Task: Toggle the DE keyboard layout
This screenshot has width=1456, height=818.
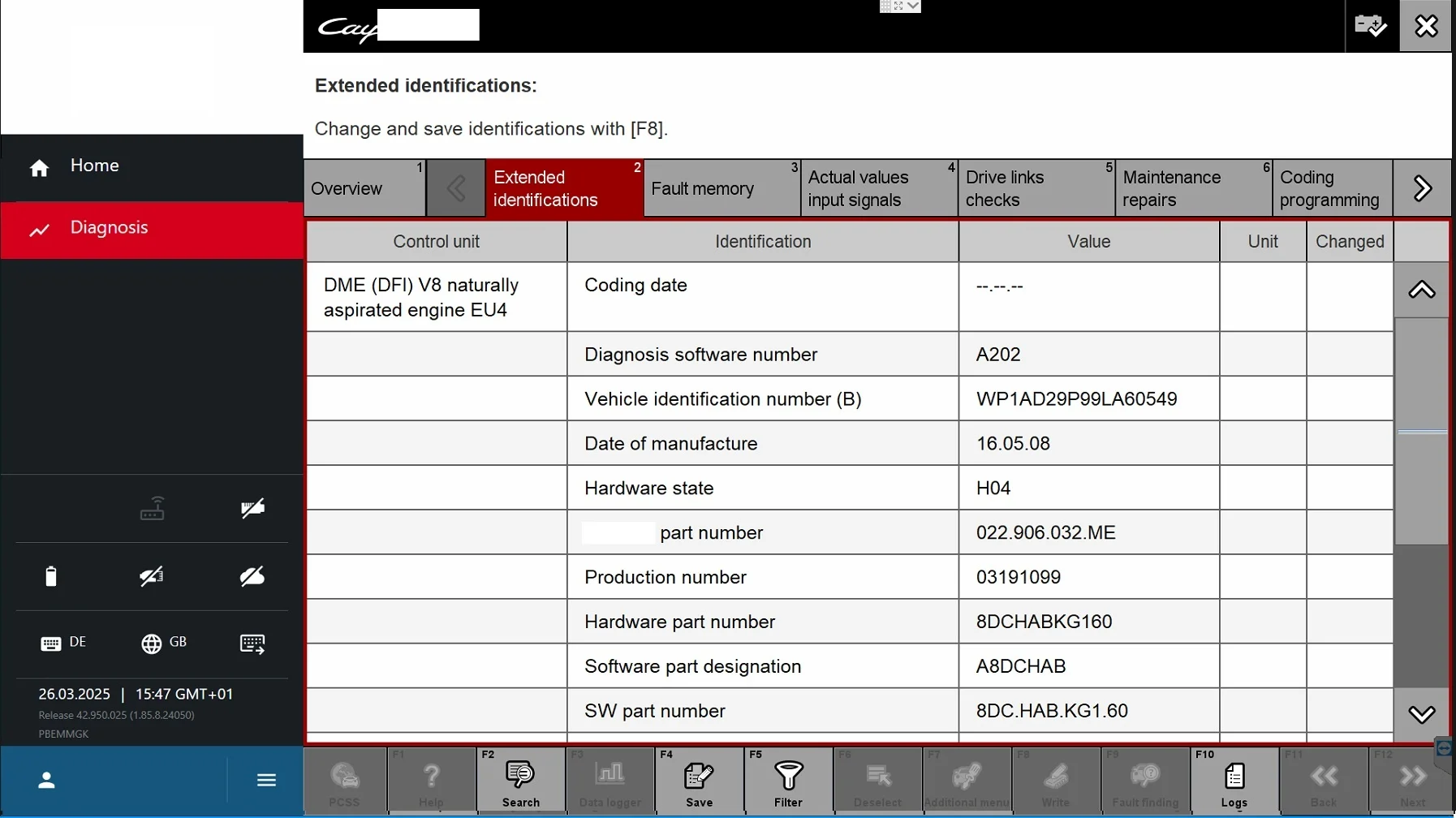Action: [63, 643]
